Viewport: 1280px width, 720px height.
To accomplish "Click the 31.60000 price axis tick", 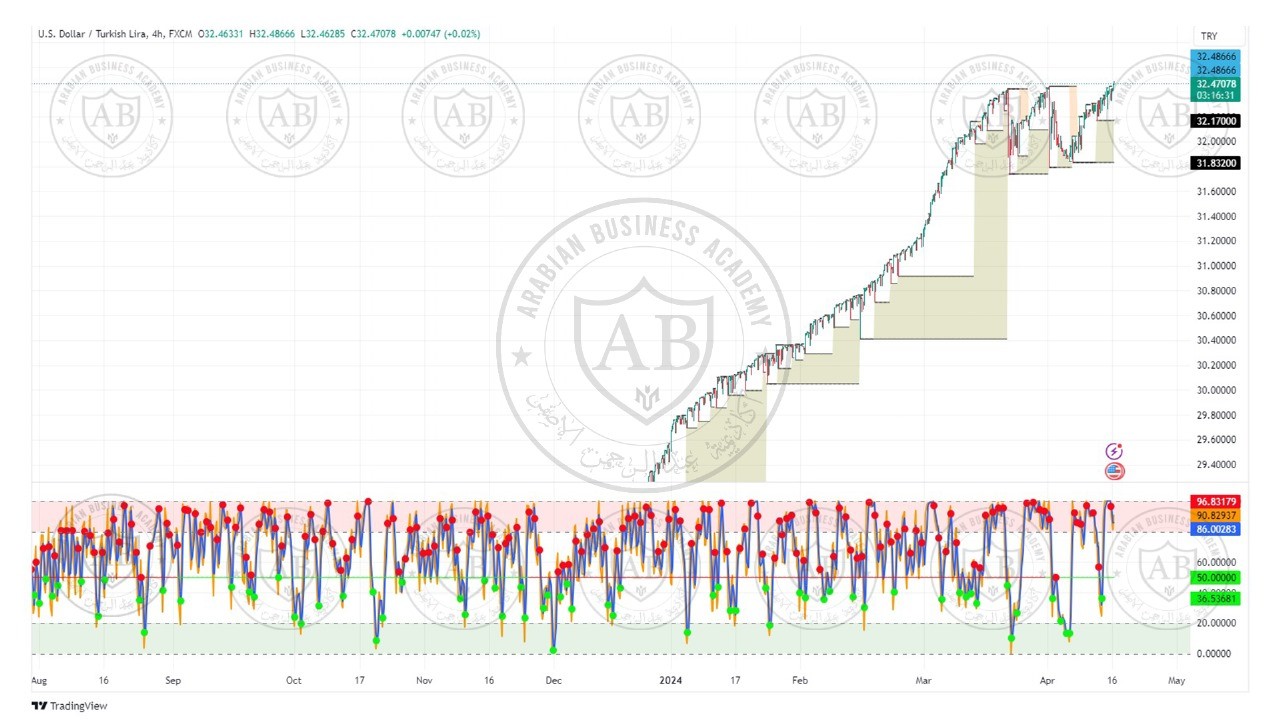I will 1217,192.
